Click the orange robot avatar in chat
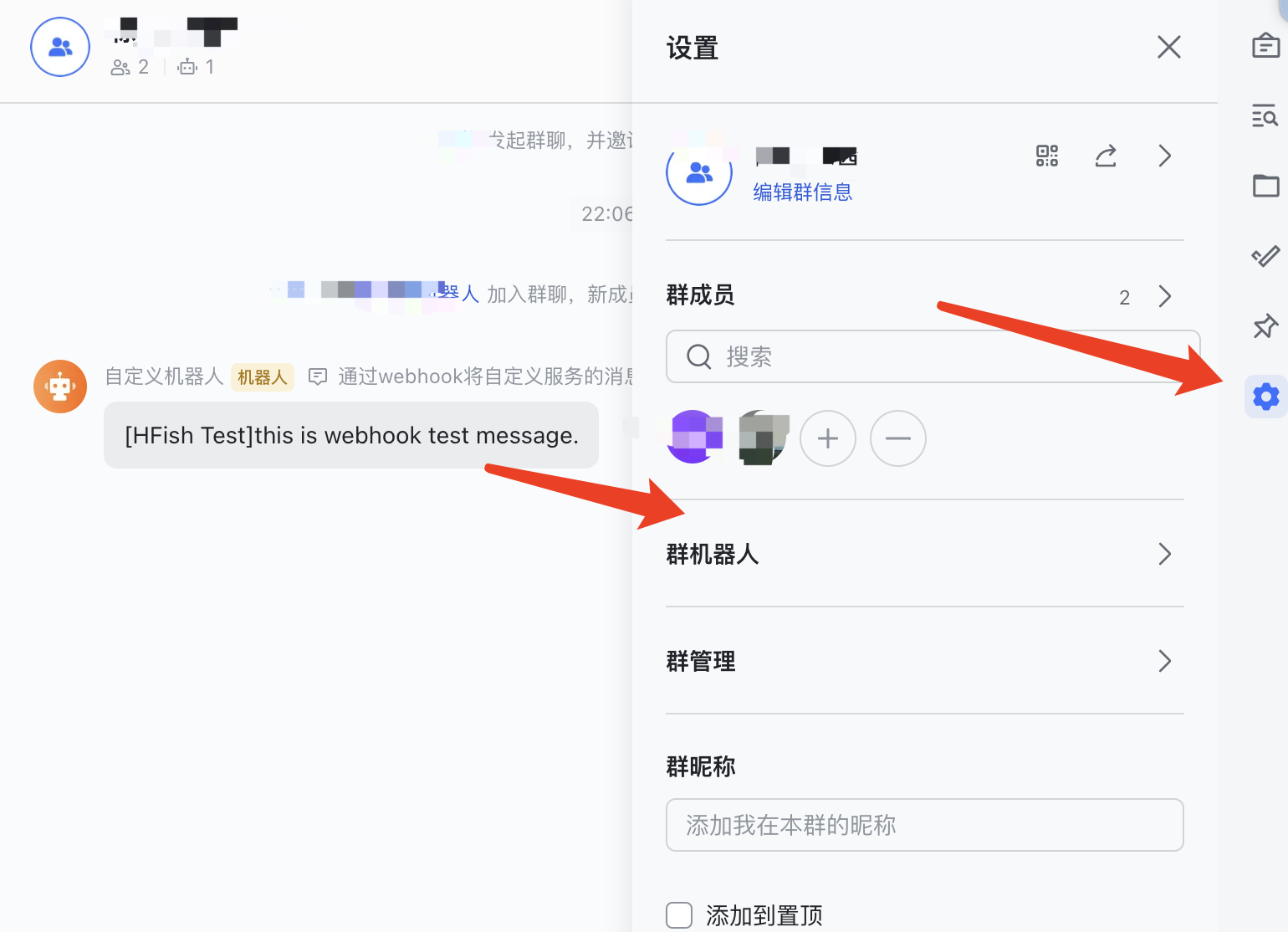The height and width of the screenshot is (932, 1288). pos(60,387)
